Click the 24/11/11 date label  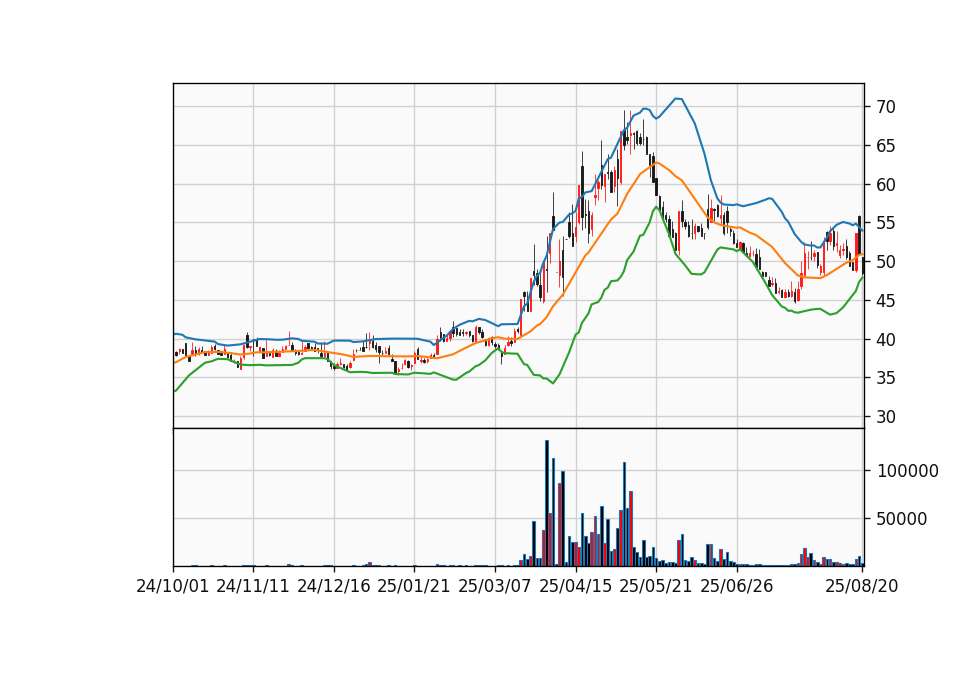coord(253,586)
